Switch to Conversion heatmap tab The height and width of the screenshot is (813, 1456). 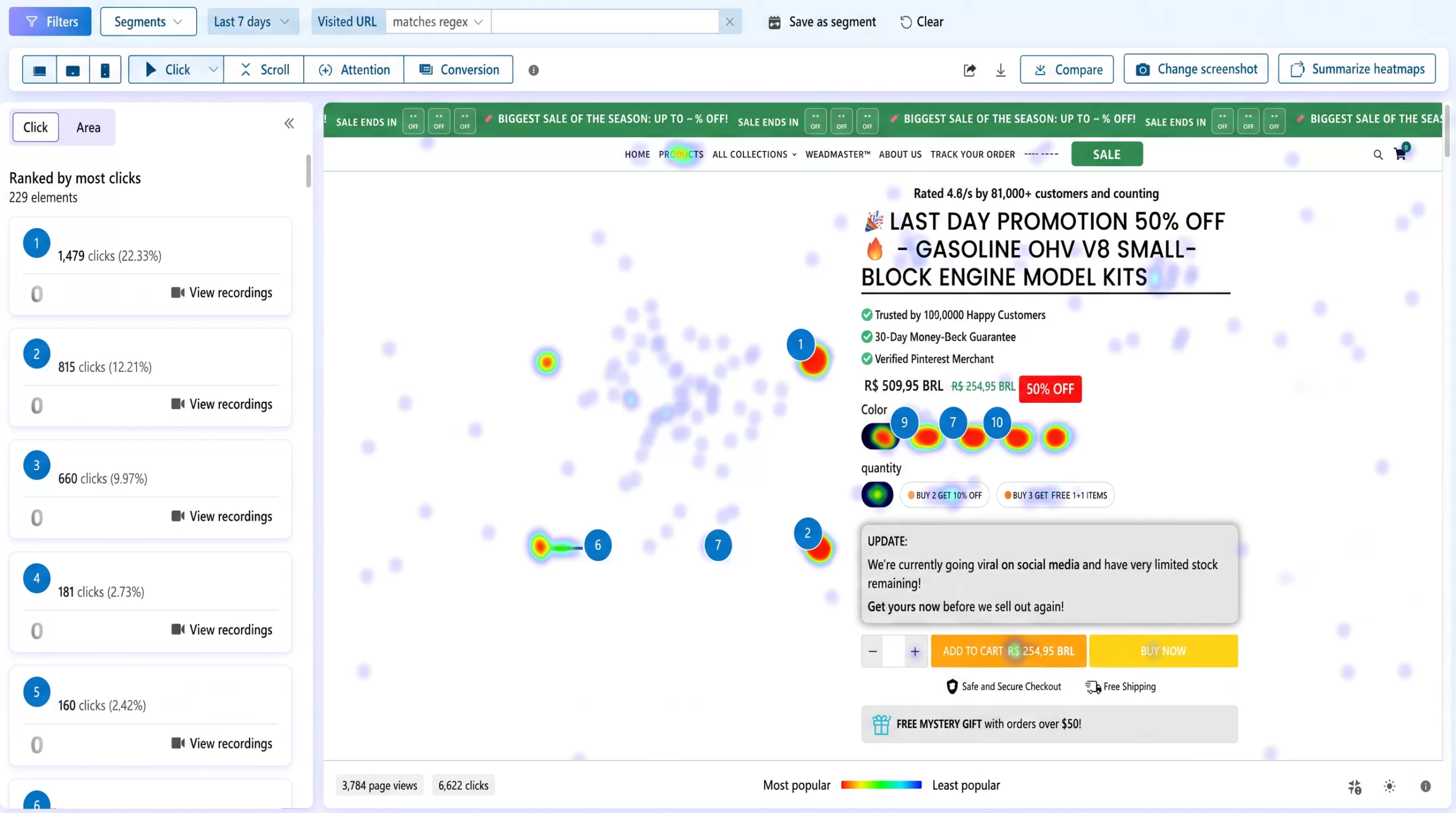point(458,70)
